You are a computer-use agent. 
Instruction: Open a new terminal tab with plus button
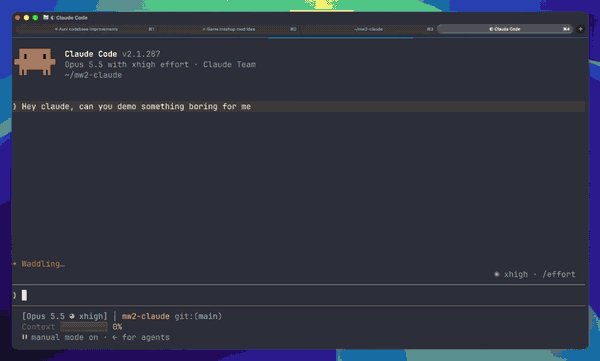point(580,29)
